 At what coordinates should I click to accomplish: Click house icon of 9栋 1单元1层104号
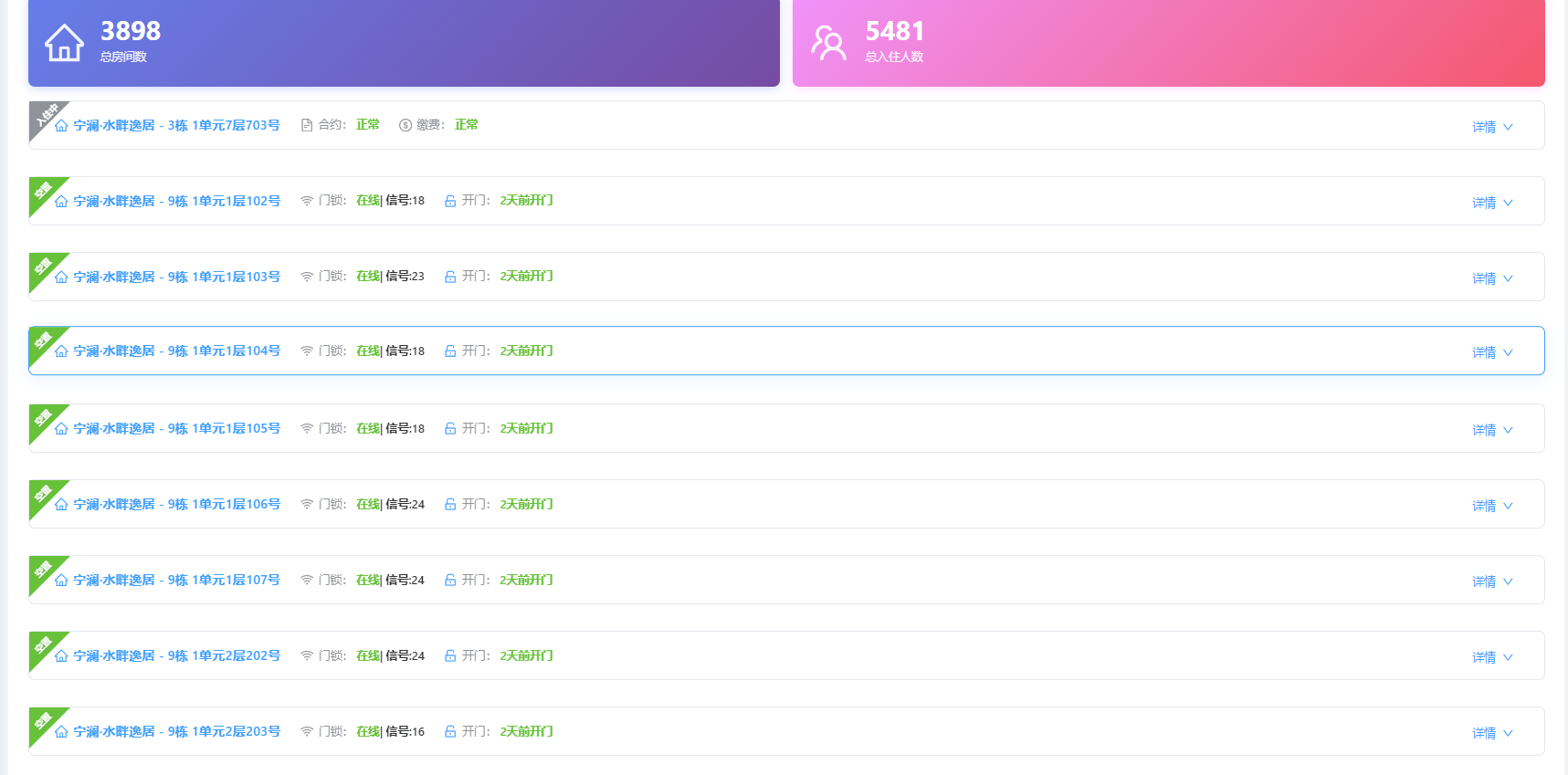coord(61,351)
